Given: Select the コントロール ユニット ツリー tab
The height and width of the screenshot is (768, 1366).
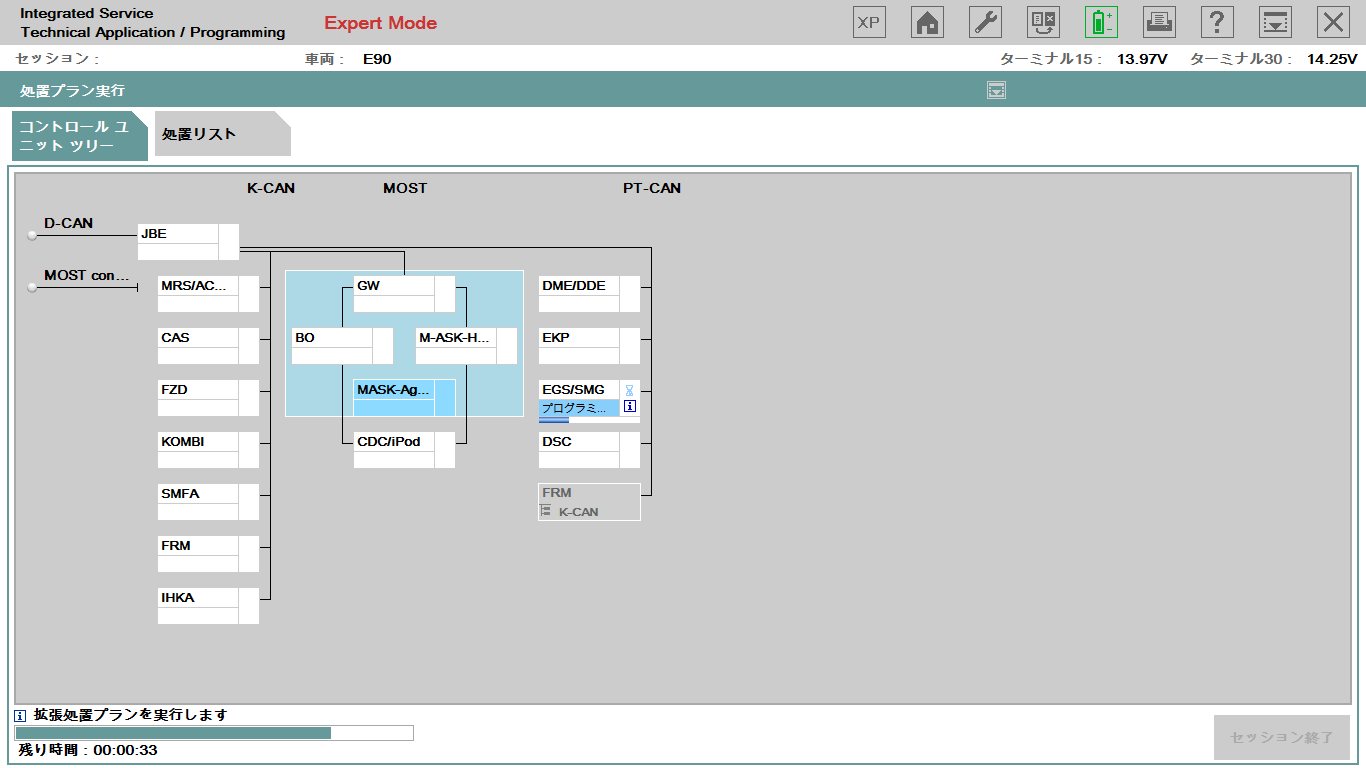Looking at the screenshot, I should (75, 136).
